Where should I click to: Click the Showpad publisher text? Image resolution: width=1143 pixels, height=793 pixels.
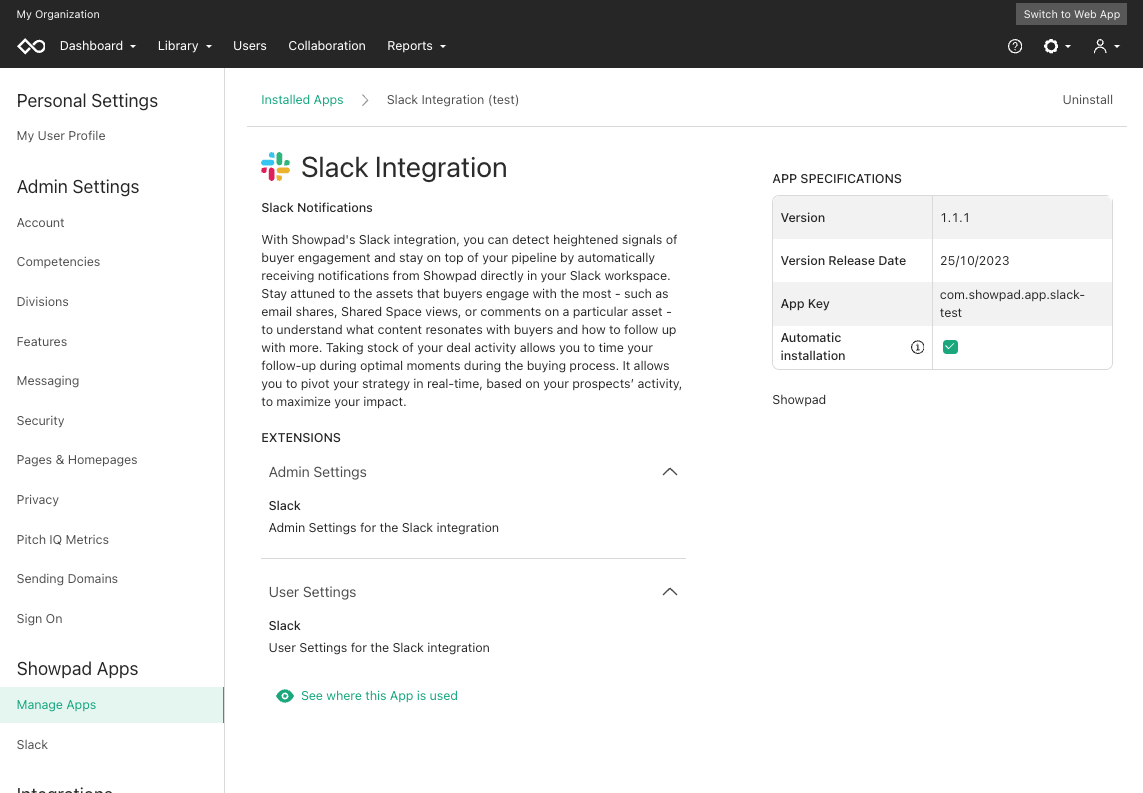(799, 400)
